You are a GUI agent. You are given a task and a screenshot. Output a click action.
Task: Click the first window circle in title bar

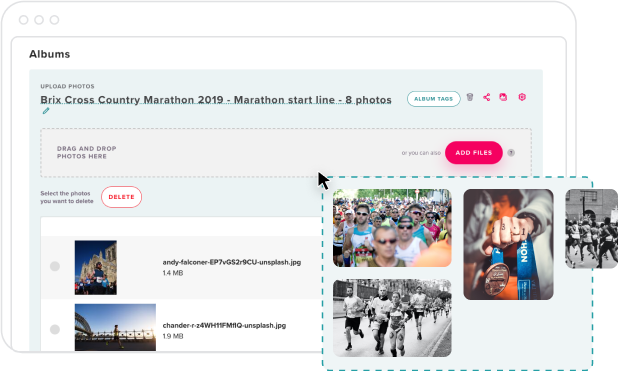pyautogui.click(x=24, y=20)
